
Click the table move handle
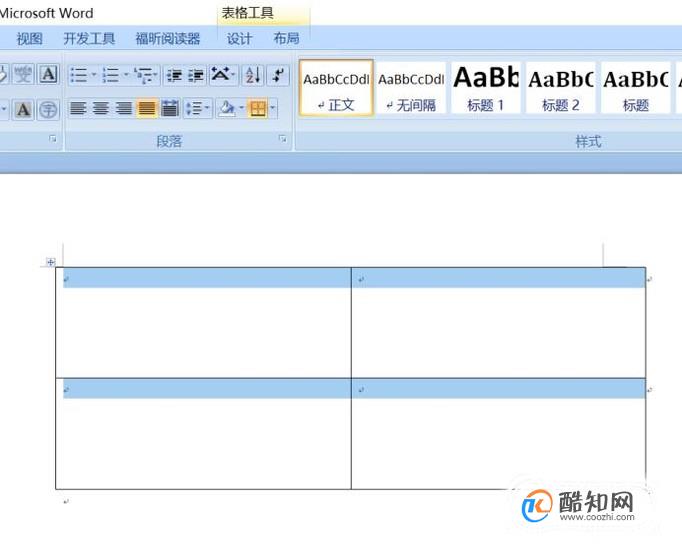pyautogui.click(x=50, y=262)
